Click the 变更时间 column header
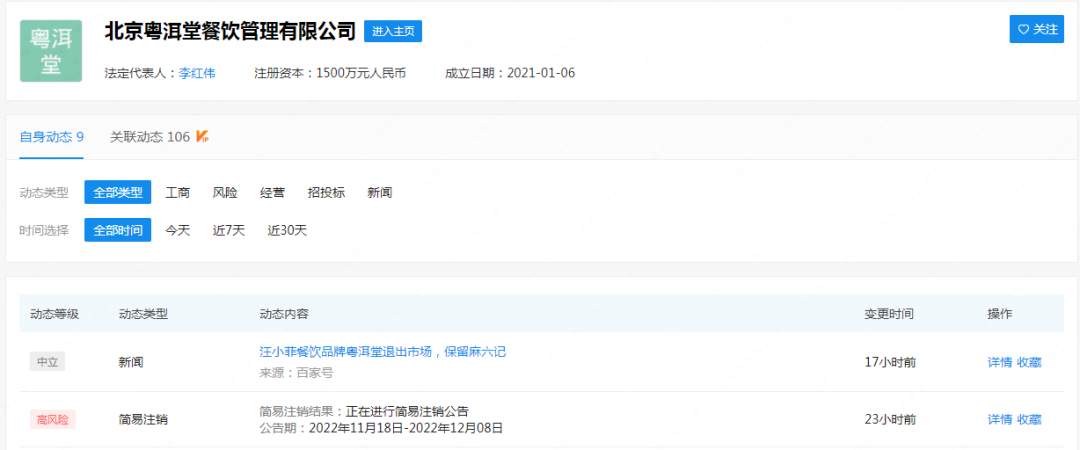1080x450 pixels. tap(889, 314)
